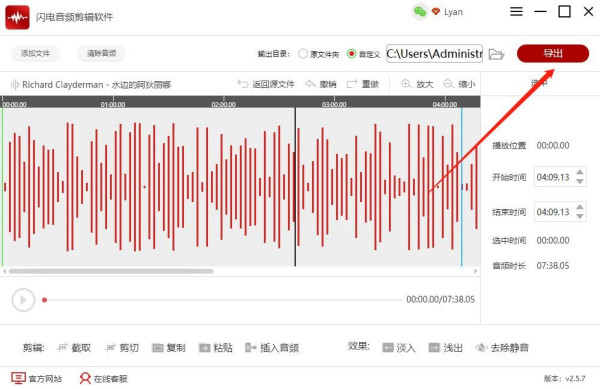Undo with the 撤销 icon
600x389 pixels.
[310, 84]
